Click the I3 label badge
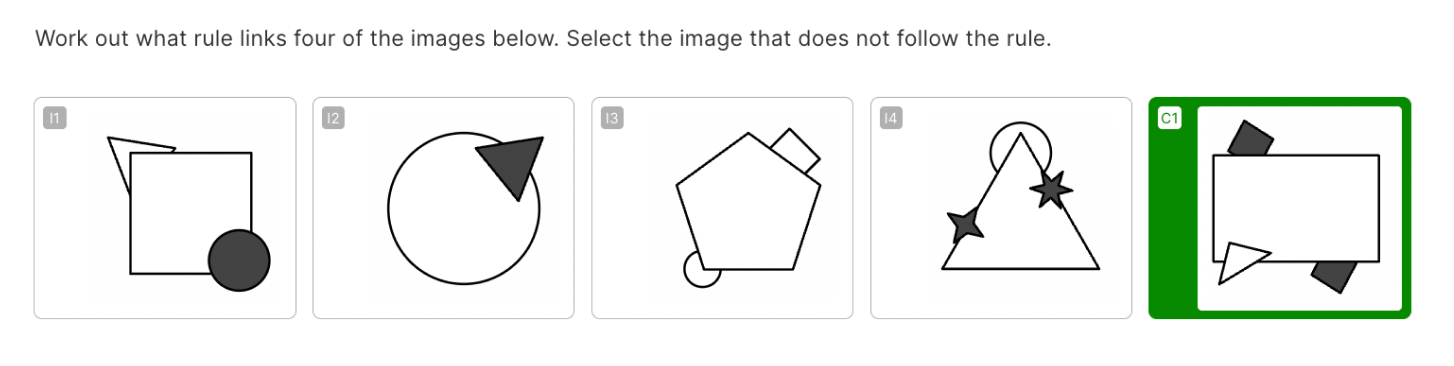Viewport: 1454px width, 366px height. (612, 119)
